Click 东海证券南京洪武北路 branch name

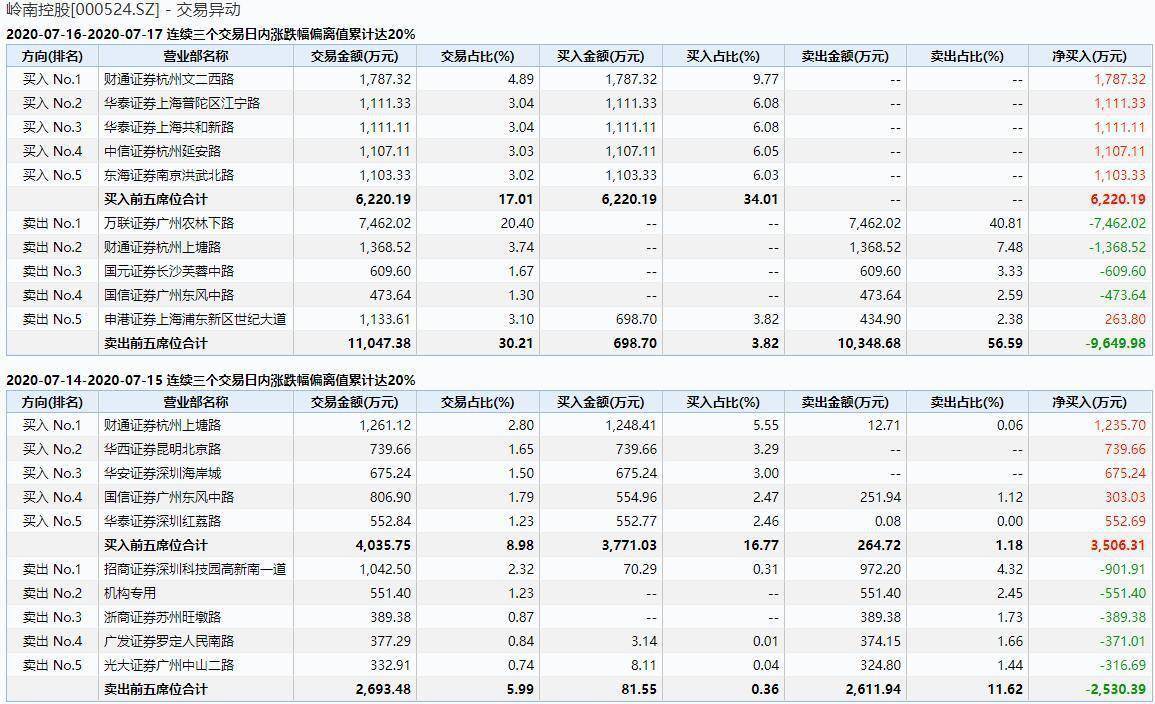169,175
